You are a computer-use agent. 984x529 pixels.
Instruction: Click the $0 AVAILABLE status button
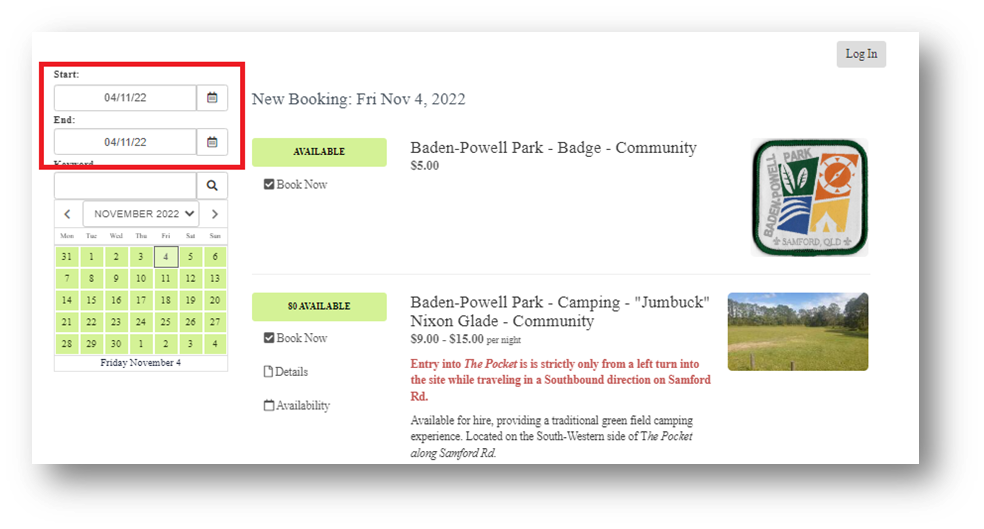(x=319, y=306)
